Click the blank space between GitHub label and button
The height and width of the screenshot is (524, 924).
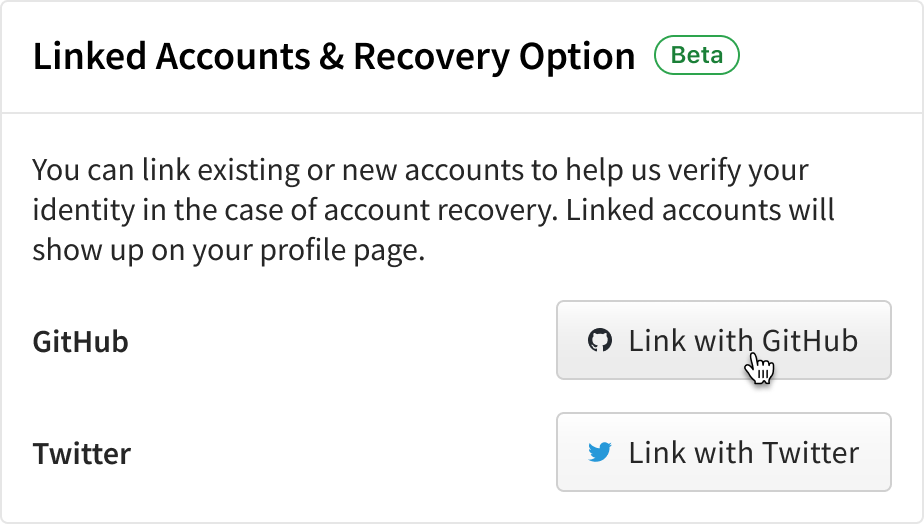340,342
